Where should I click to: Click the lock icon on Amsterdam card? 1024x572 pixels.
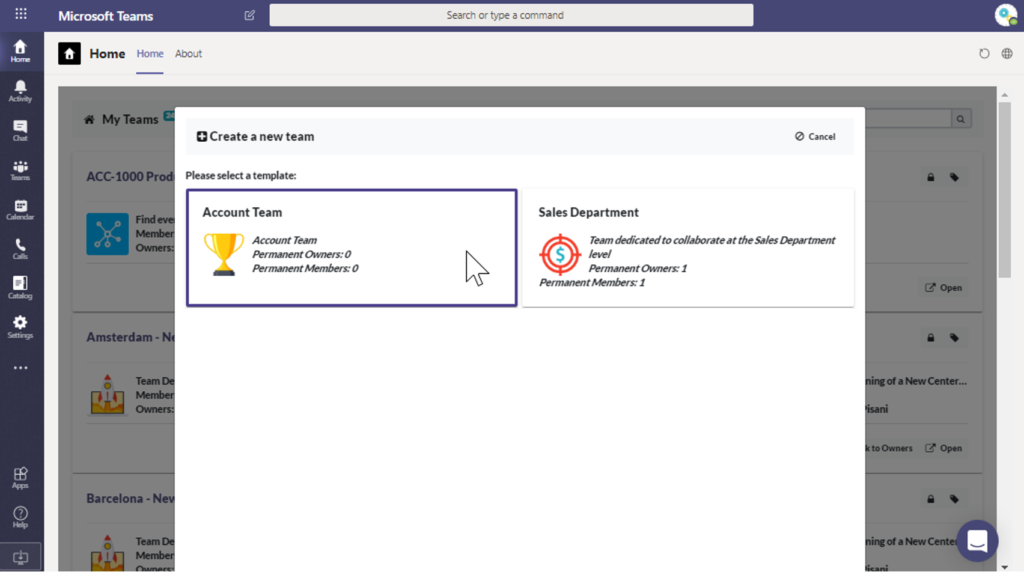click(x=931, y=338)
